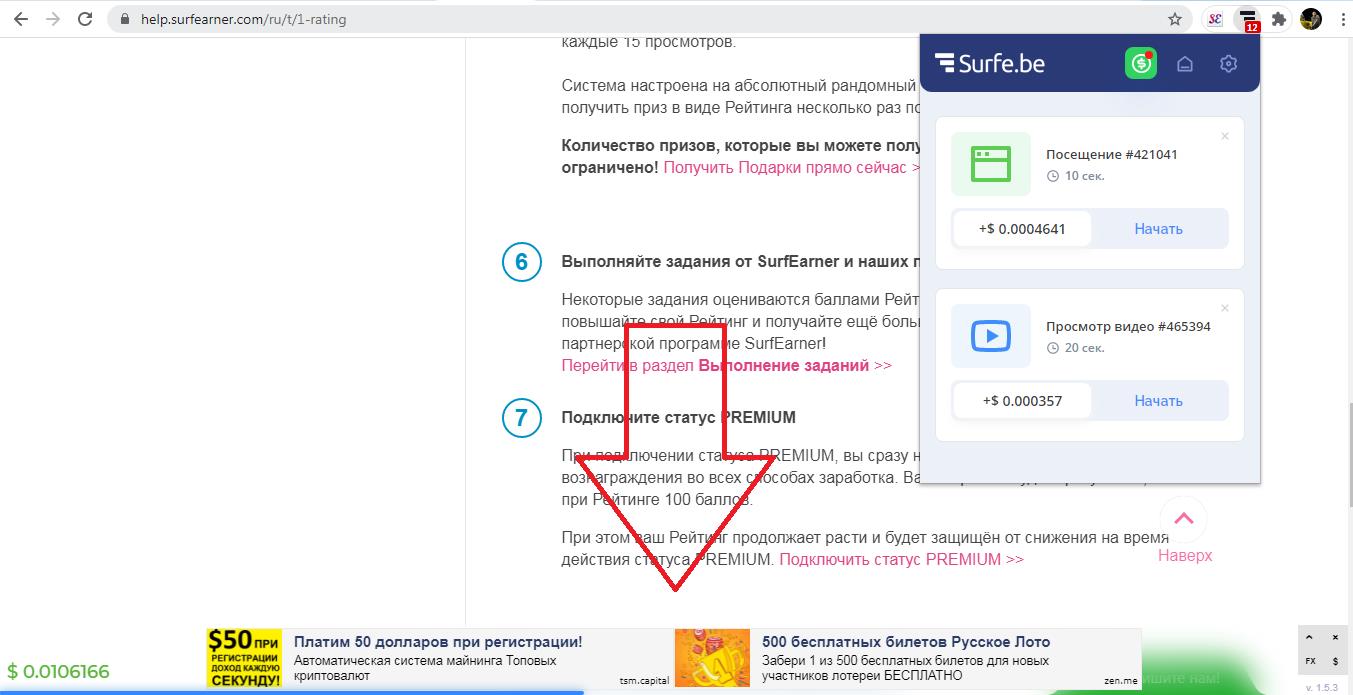Click the $50 при регистрации ad image
The width and height of the screenshot is (1353, 695).
(245, 658)
